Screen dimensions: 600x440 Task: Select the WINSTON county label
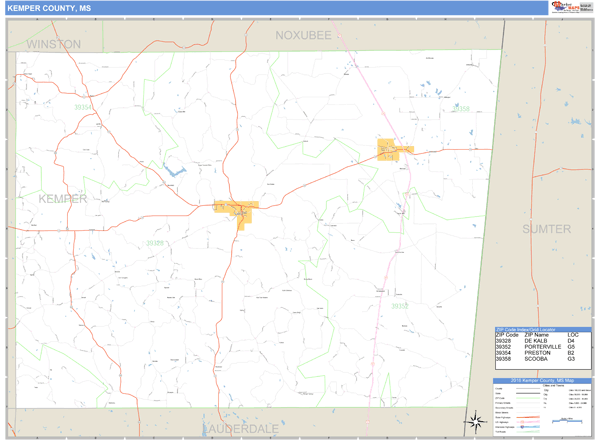(53, 45)
